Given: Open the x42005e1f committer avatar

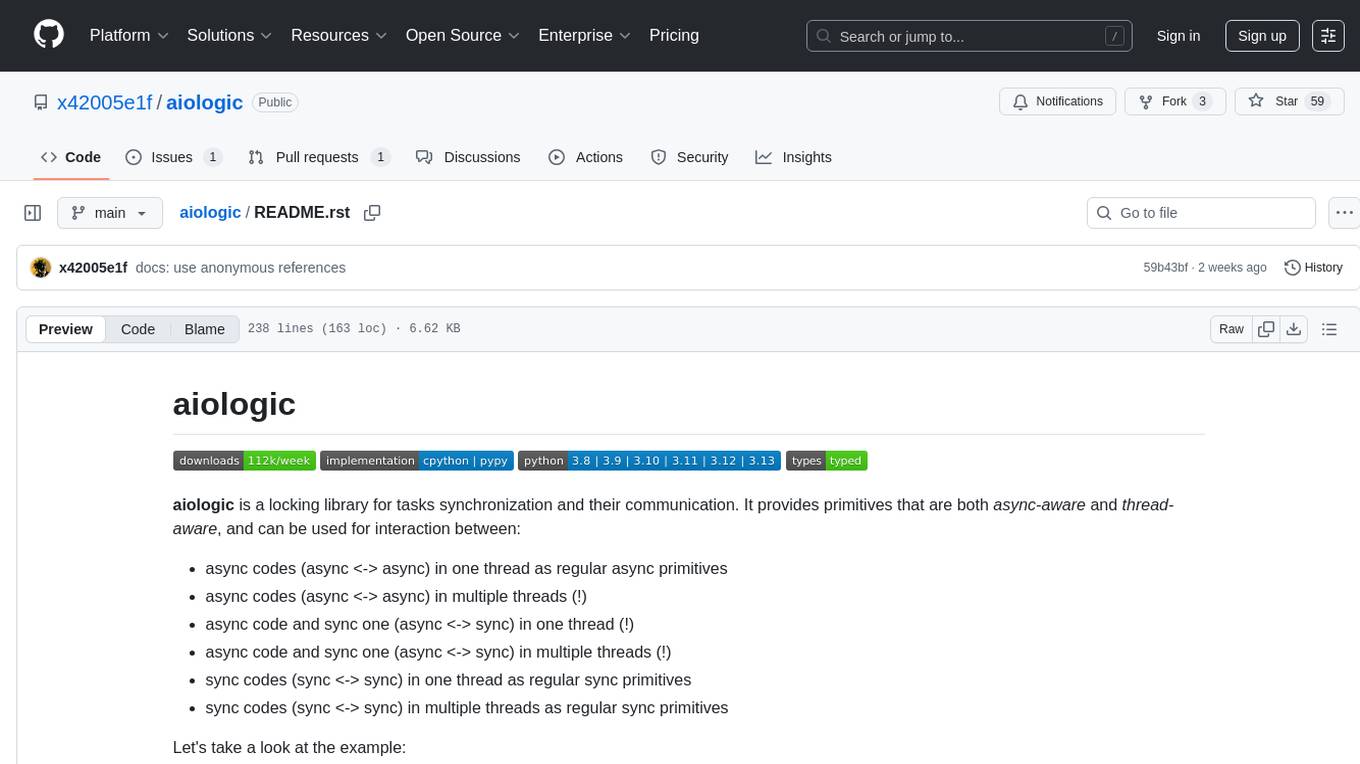Looking at the screenshot, I should click(x=41, y=267).
